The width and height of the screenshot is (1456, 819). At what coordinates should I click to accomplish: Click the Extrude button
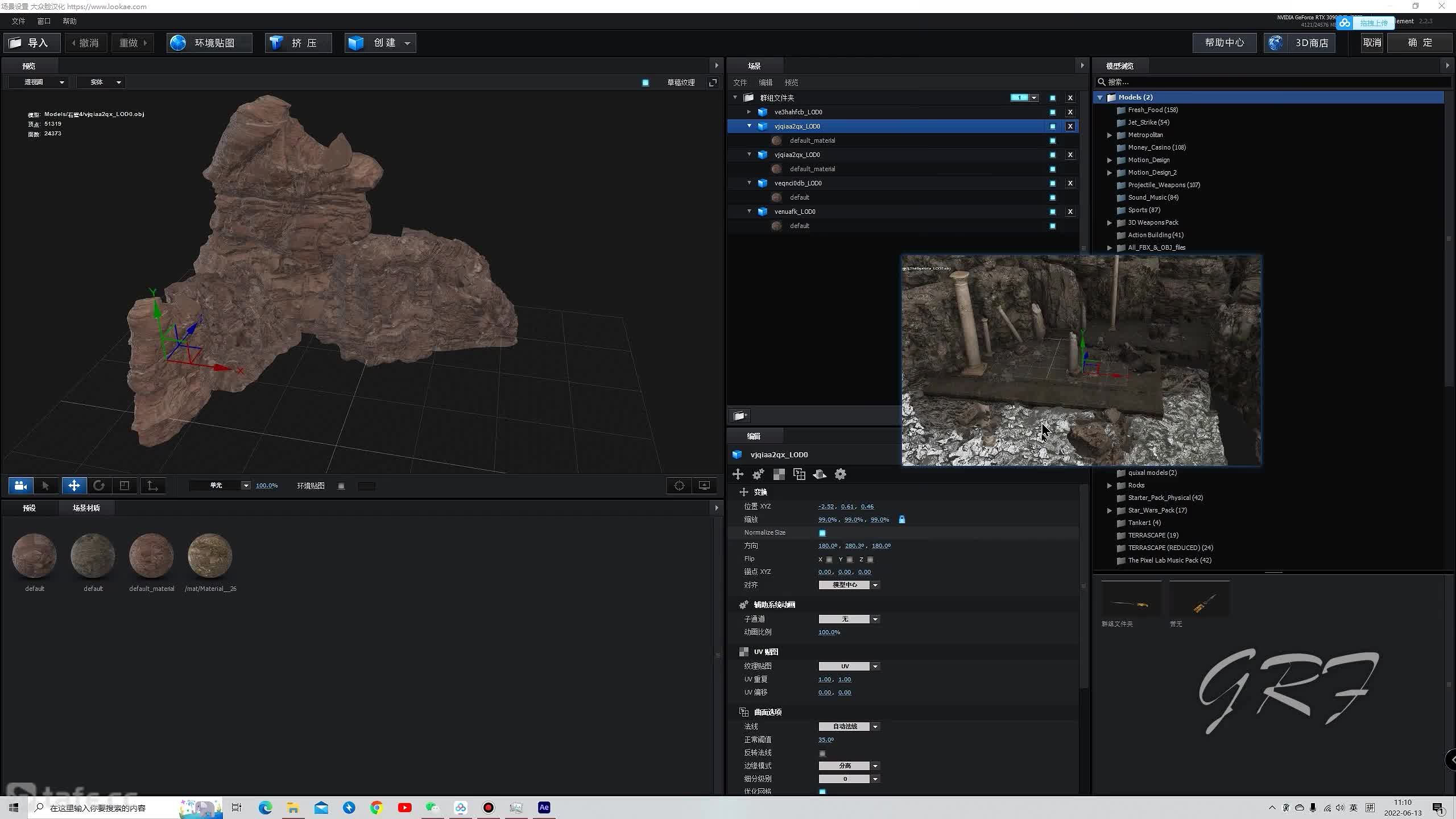pos(298,43)
